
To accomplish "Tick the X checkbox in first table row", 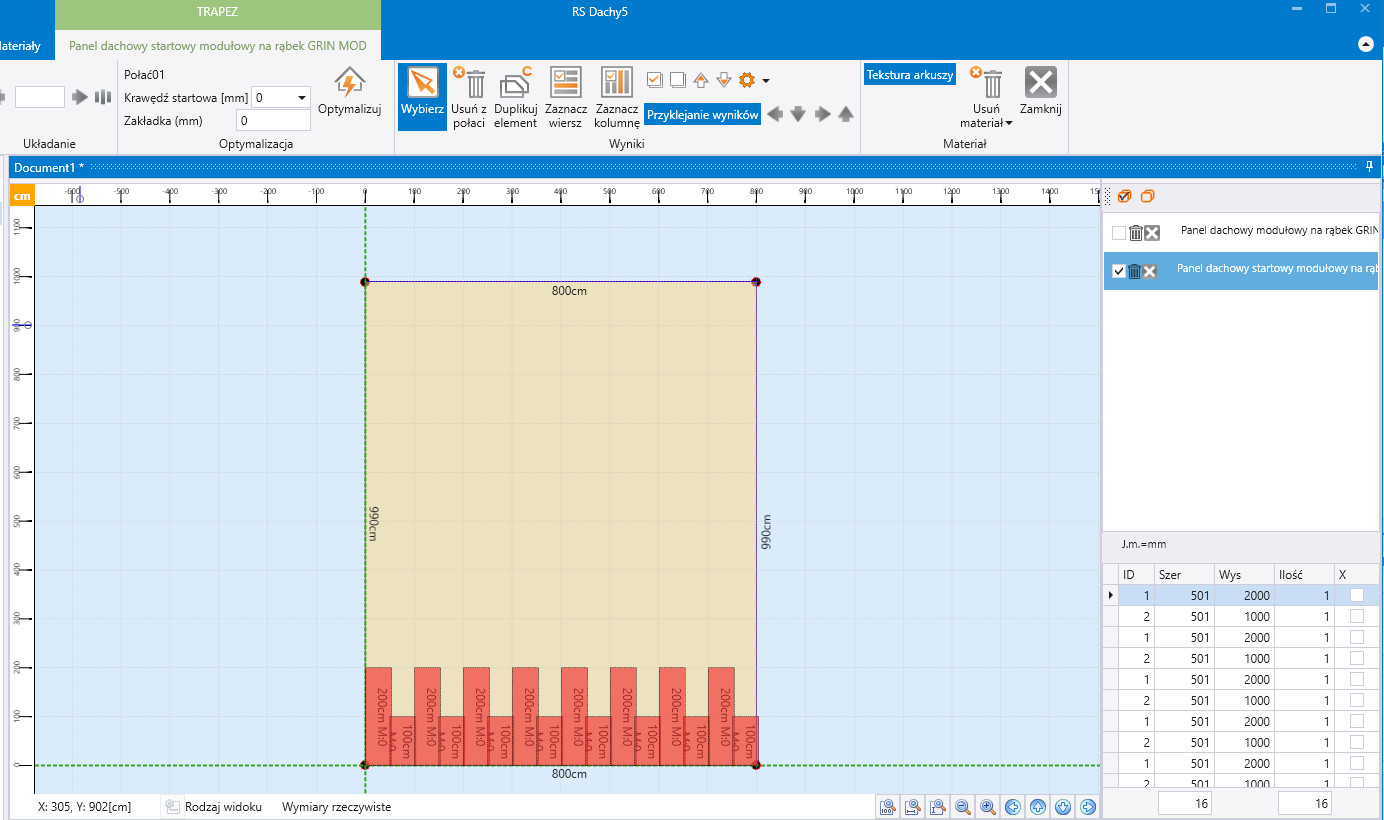I will pos(1357,595).
